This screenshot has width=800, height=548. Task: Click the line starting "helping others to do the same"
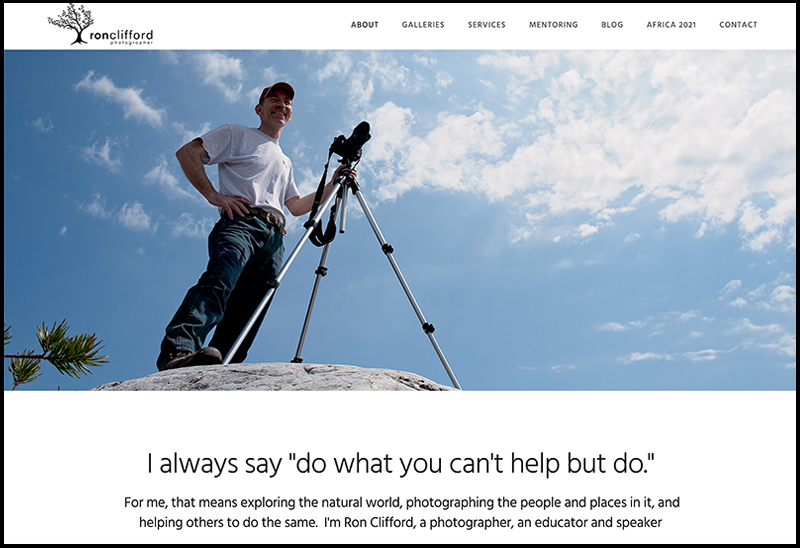tap(401, 522)
